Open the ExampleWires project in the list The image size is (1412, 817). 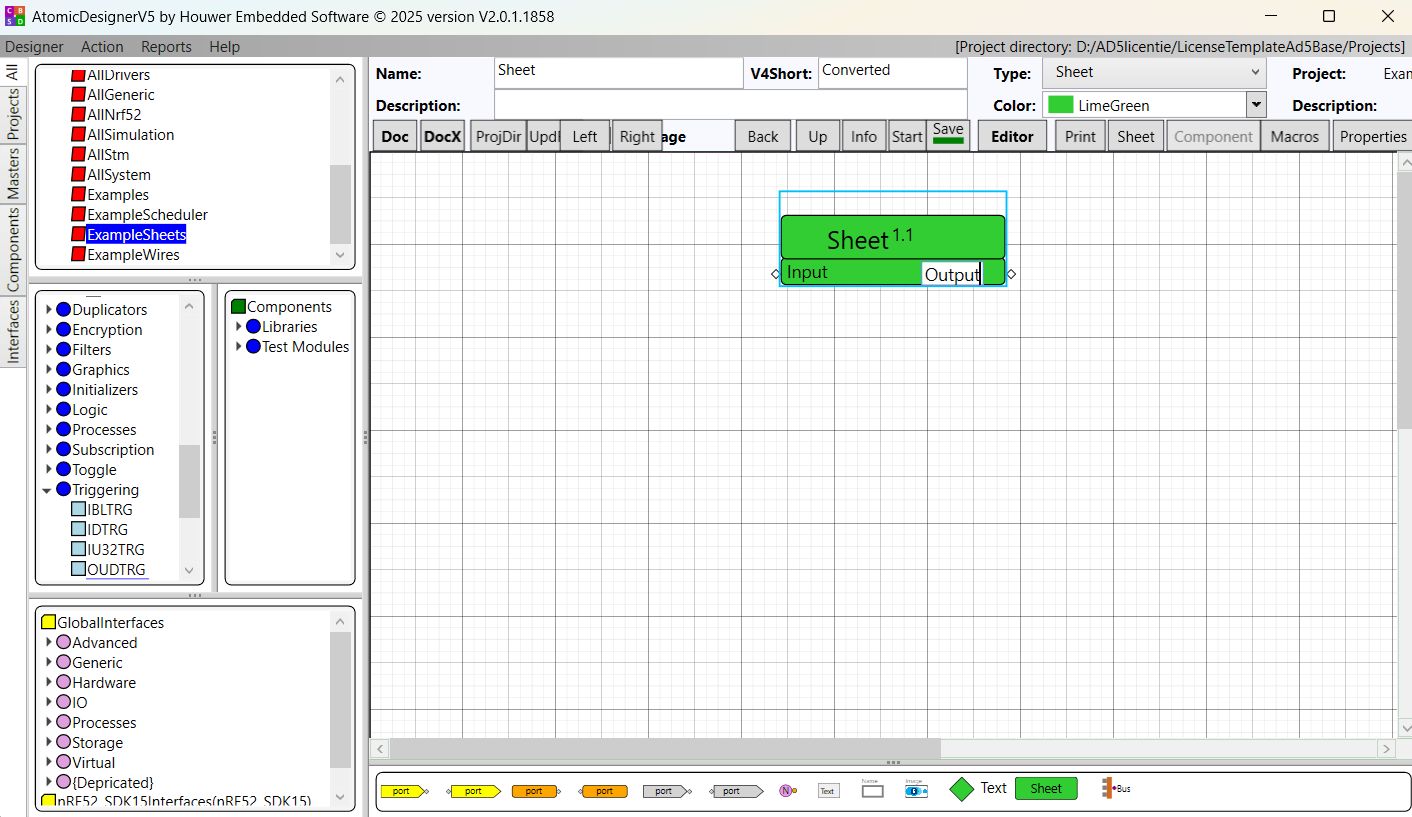pyautogui.click(x=133, y=255)
